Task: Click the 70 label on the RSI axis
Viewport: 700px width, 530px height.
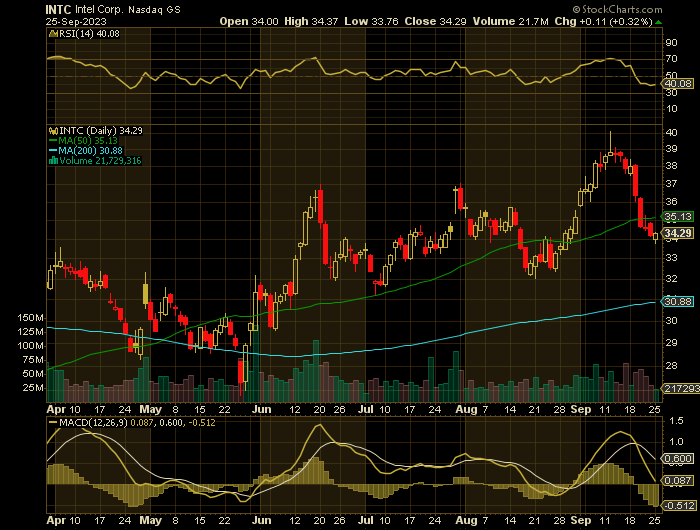Action: point(671,59)
